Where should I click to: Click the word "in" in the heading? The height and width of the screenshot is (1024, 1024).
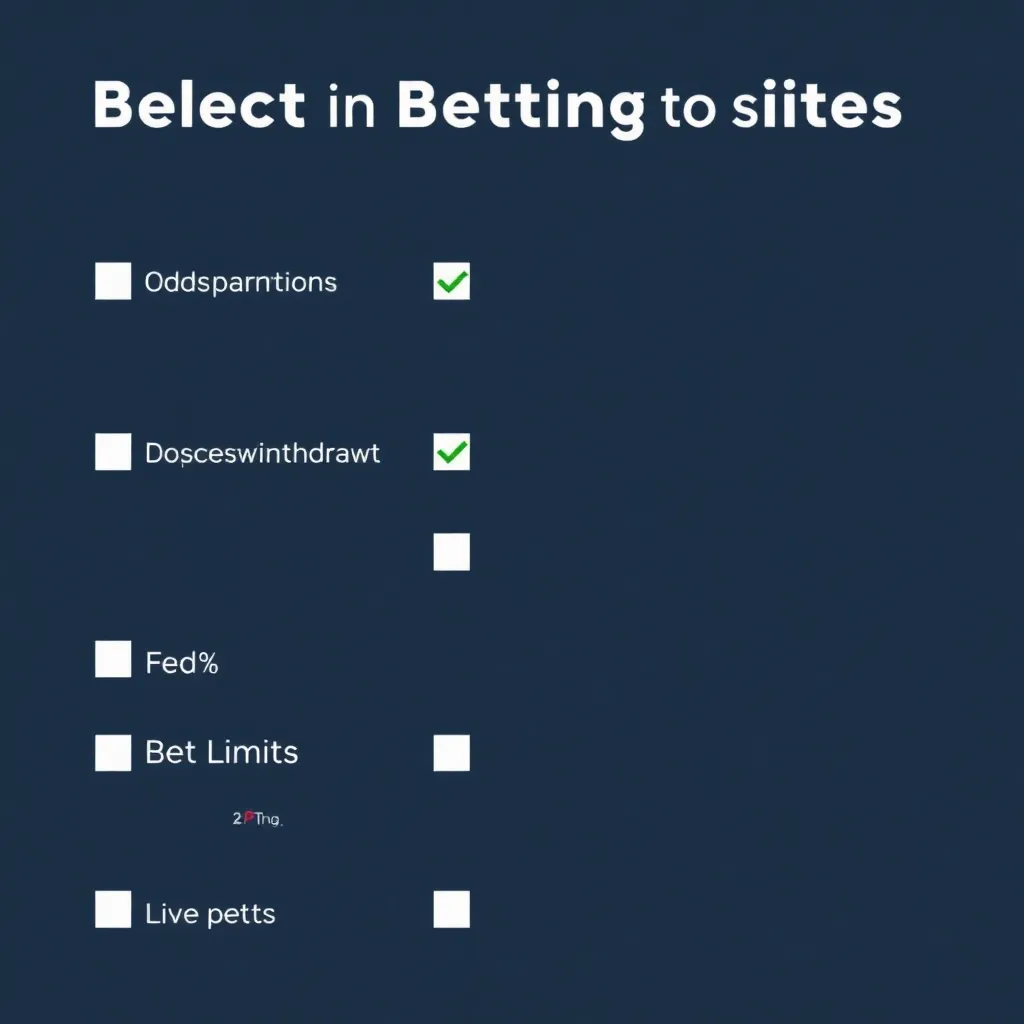tap(351, 107)
